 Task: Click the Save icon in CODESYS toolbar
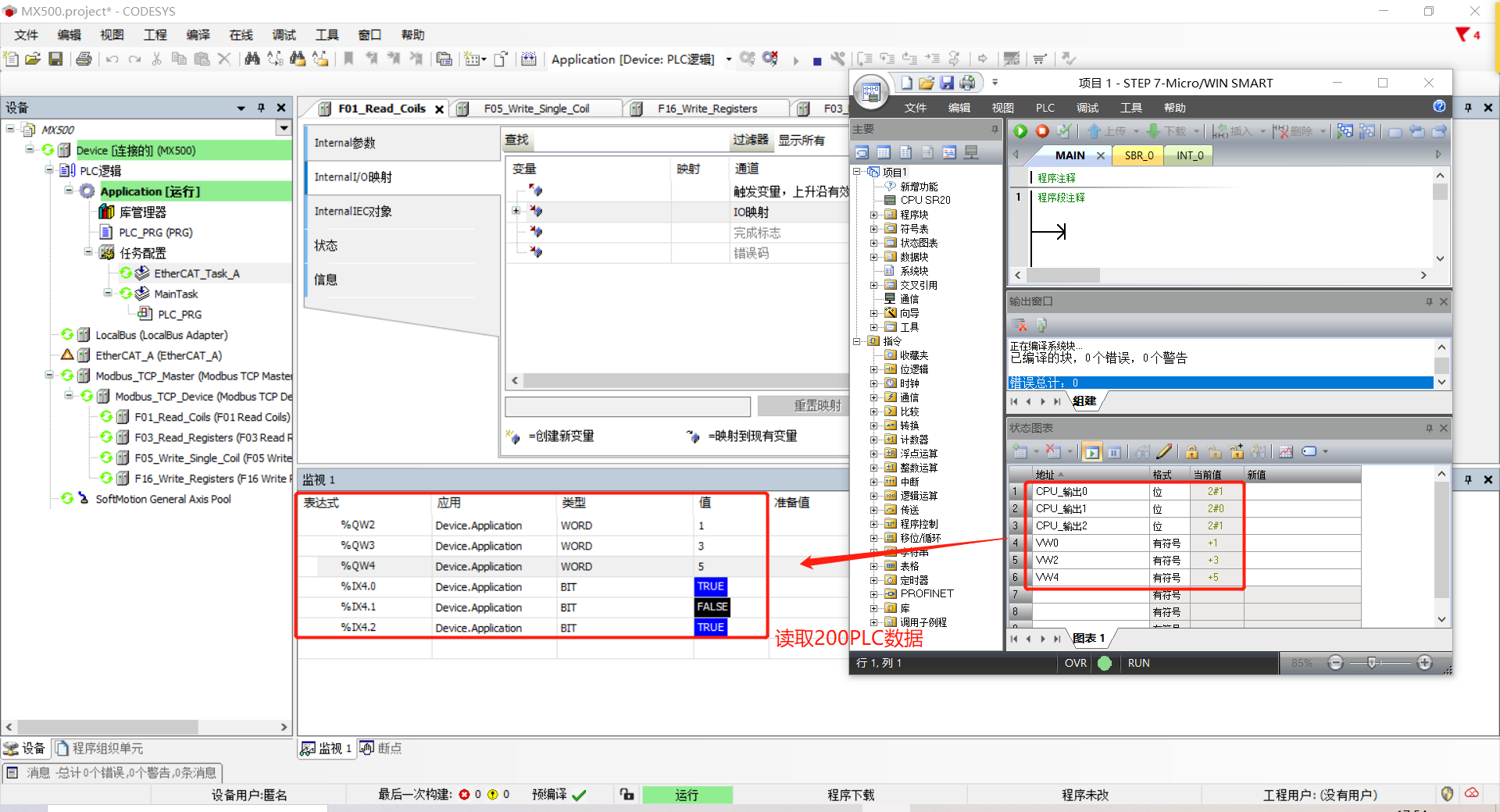(55, 59)
